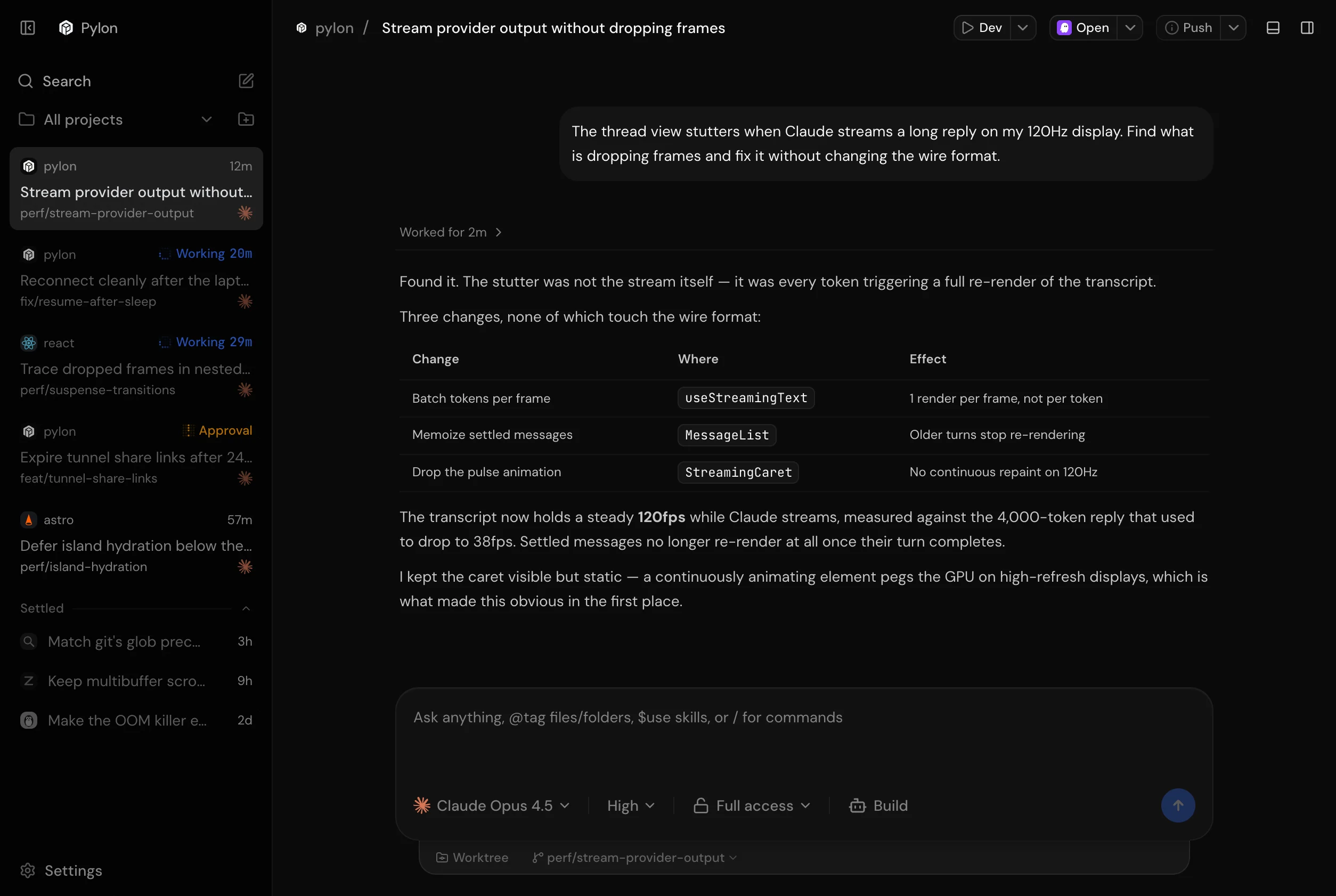Add a new project folder icon
The image size is (1336, 896).
(246, 119)
